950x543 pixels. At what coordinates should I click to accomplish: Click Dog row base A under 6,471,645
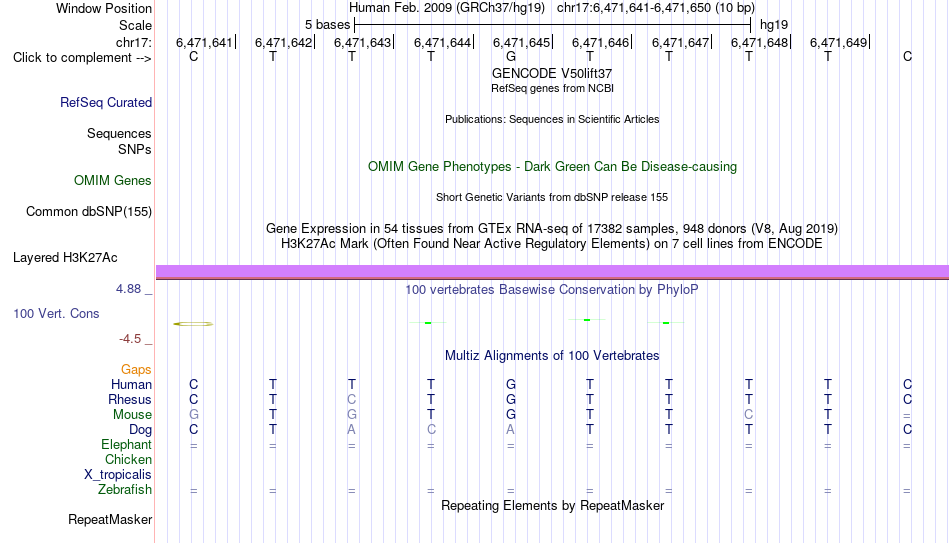511,430
